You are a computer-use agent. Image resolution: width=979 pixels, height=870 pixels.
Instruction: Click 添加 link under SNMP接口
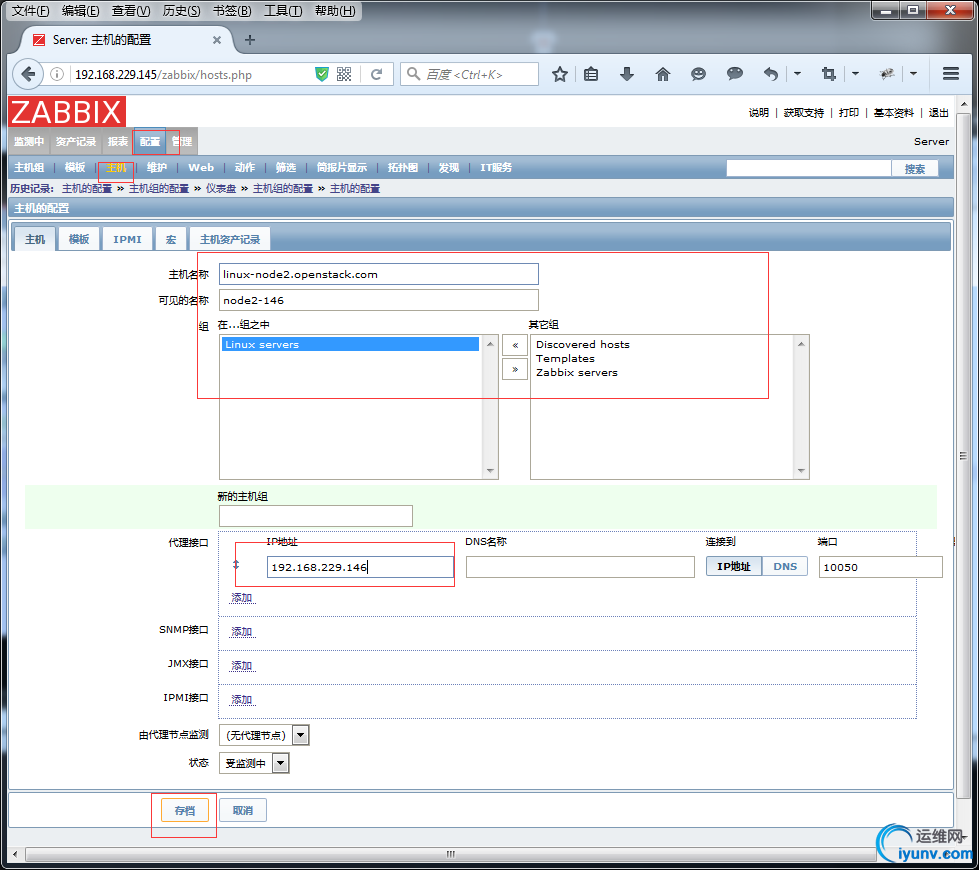tap(242, 632)
